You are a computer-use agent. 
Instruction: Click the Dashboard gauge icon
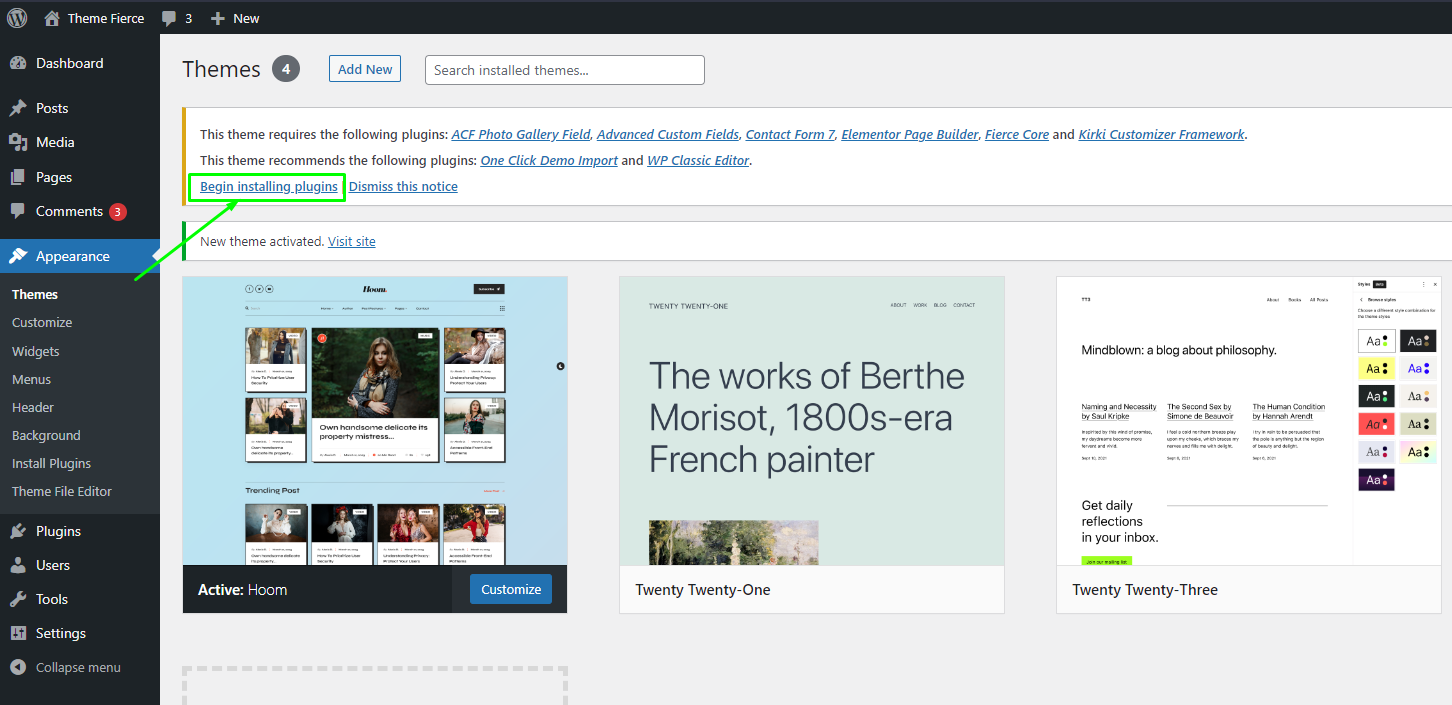[x=18, y=63]
